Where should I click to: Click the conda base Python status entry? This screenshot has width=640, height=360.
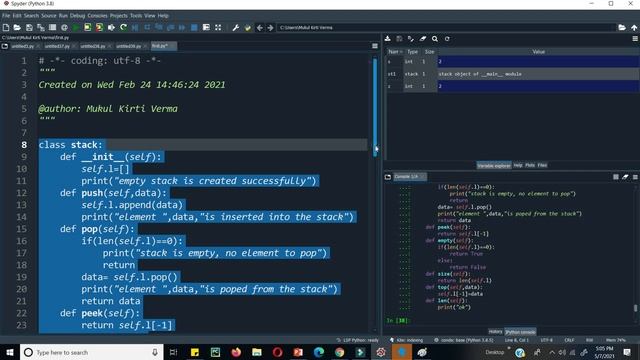463,340
